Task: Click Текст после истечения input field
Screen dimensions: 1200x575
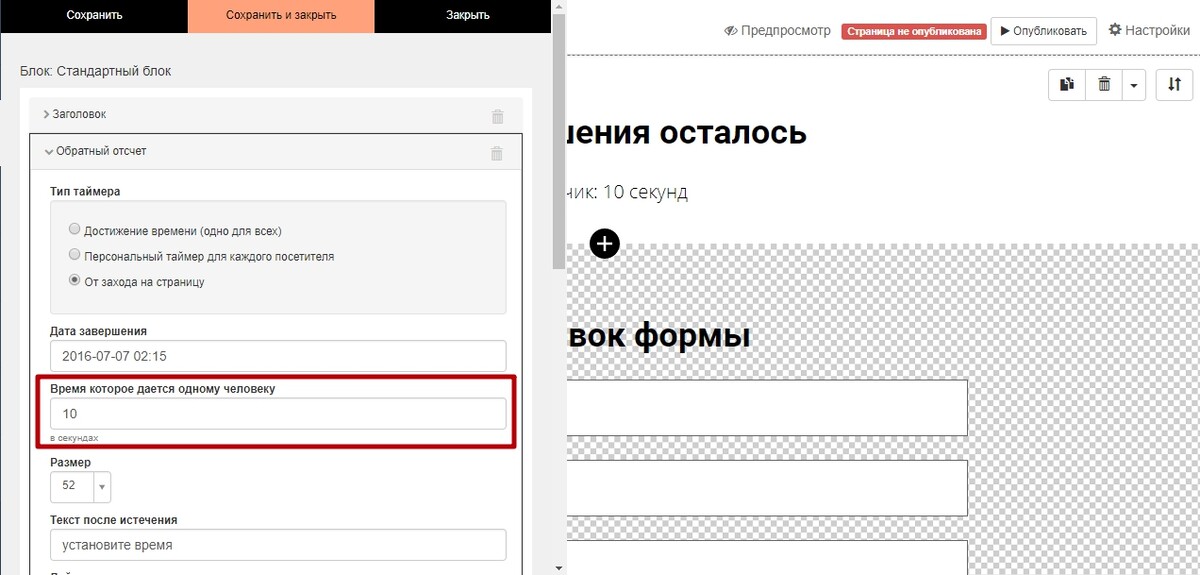Action: point(278,545)
